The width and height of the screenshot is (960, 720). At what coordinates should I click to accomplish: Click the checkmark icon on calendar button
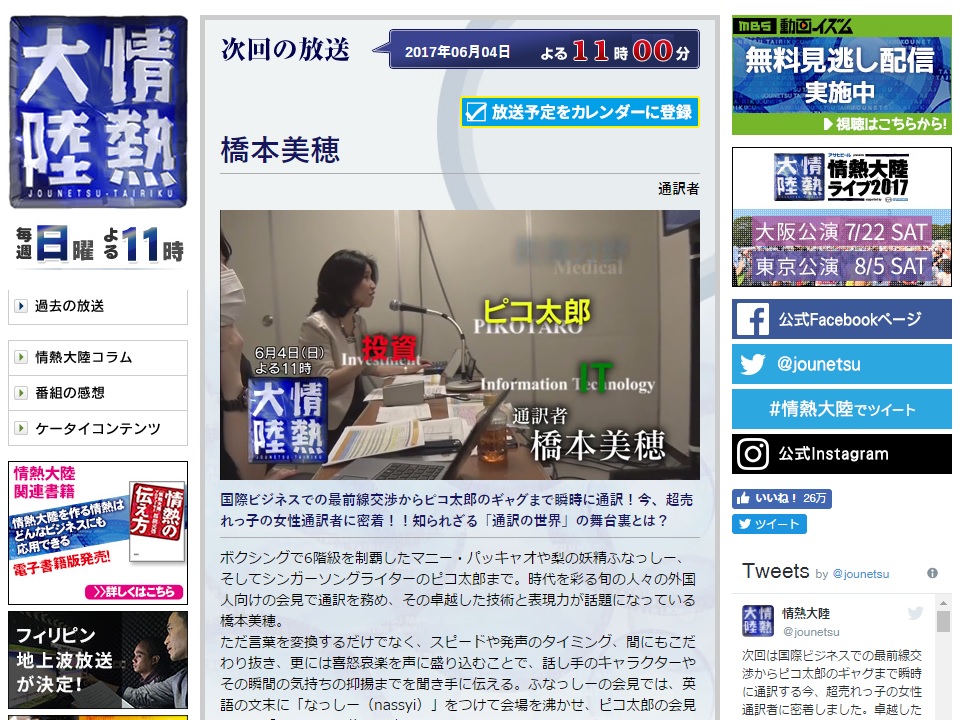coord(476,112)
